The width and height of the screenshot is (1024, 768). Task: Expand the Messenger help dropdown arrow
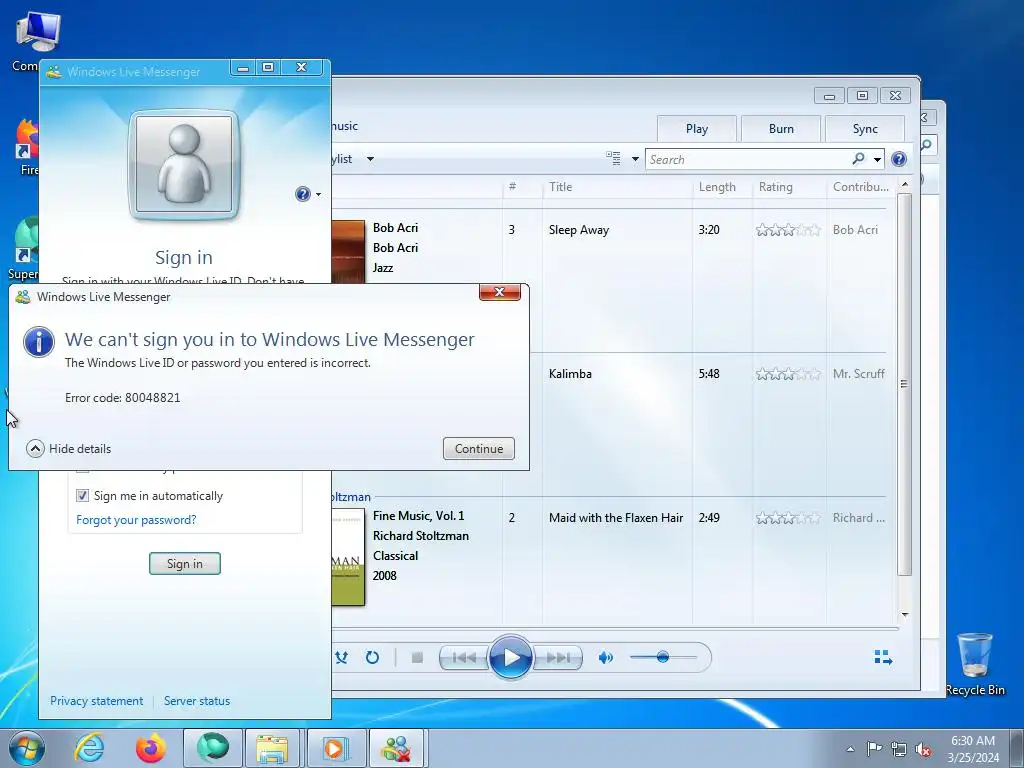tap(319, 195)
